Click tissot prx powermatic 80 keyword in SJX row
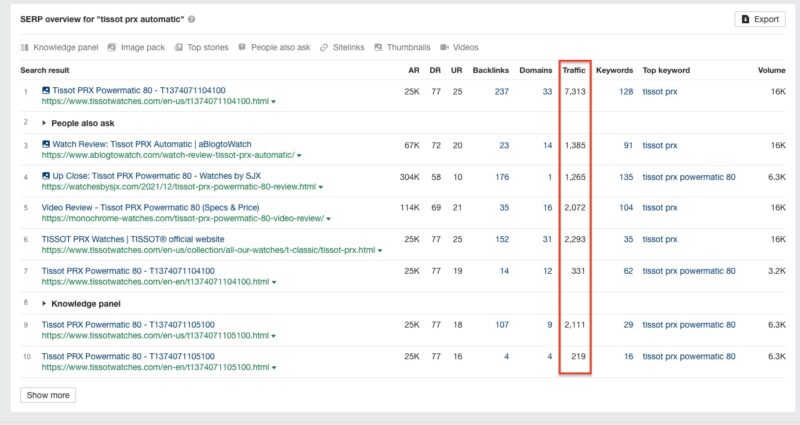 point(689,177)
